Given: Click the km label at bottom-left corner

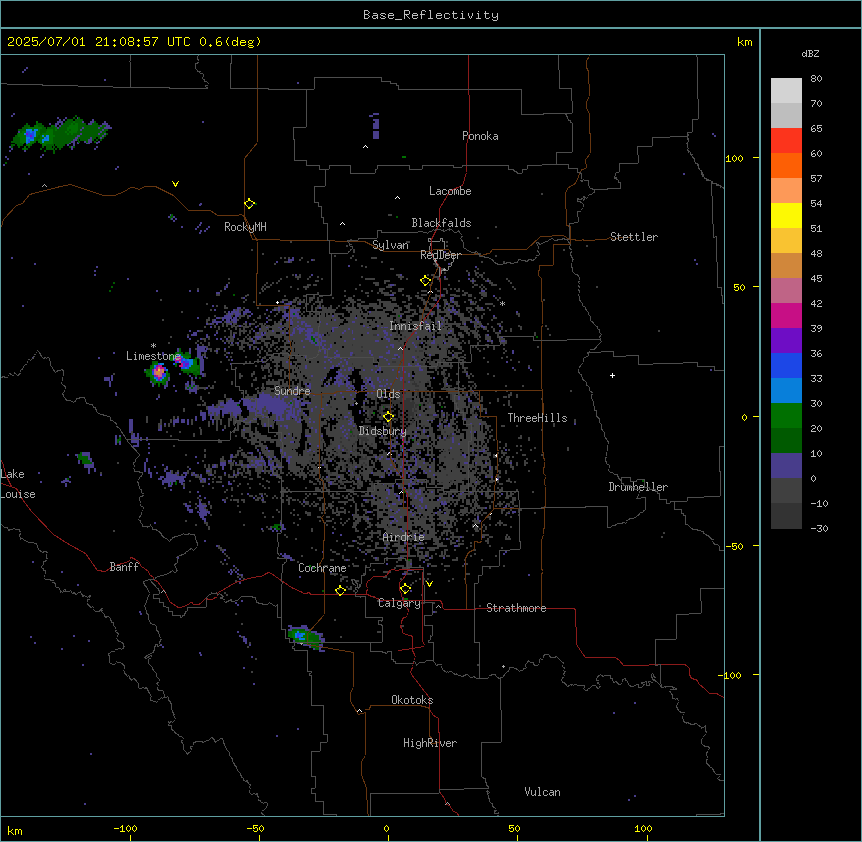Looking at the screenshot, I should tap(15, 830).
